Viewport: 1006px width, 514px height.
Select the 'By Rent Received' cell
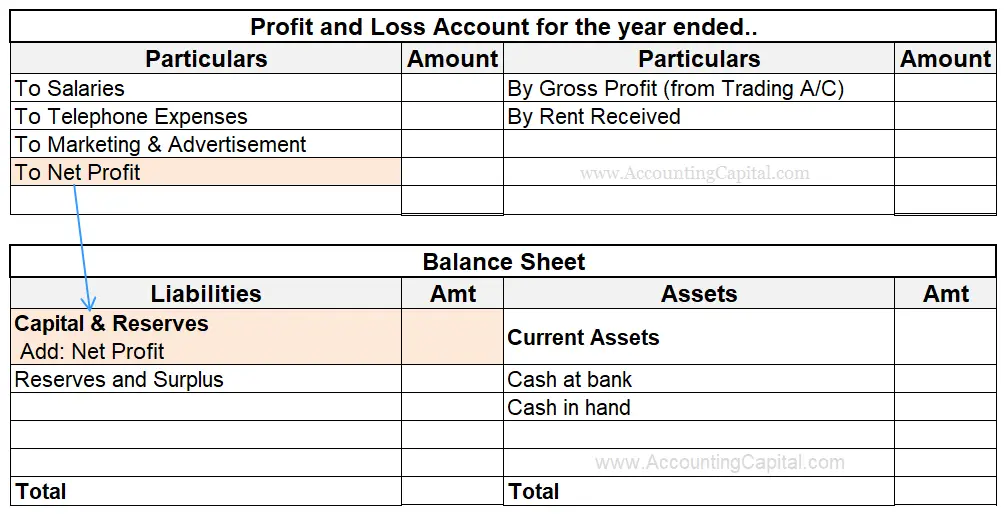(x=594, y=117)
